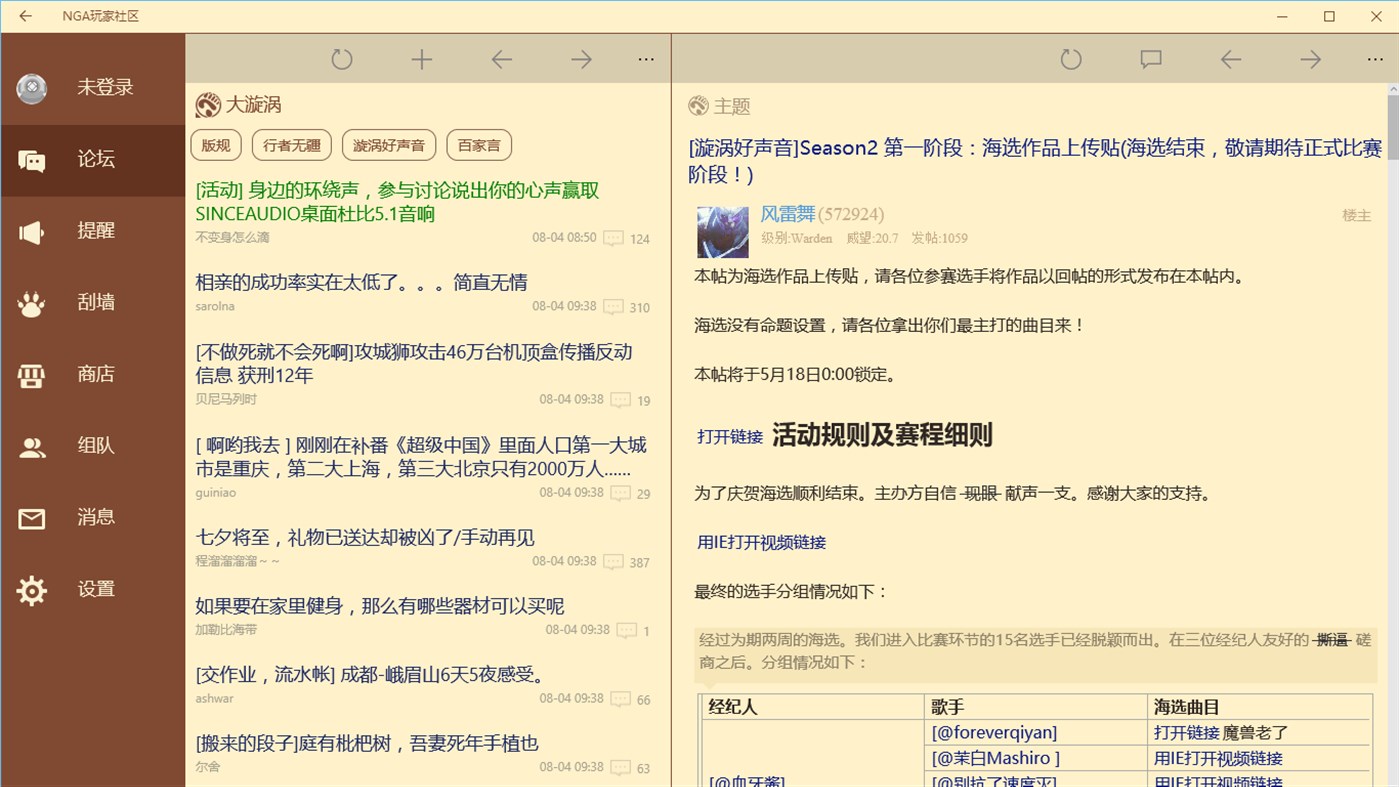Open the 组队 team-up section
The image size is (1399, 787).
(x=93, y=445)
